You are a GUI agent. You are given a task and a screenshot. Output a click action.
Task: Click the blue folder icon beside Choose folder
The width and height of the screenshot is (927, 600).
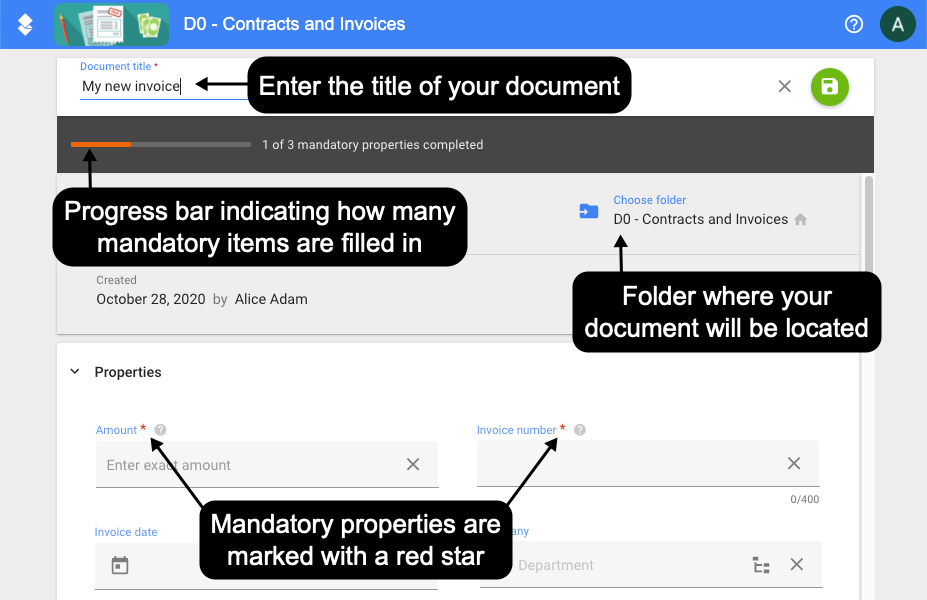(x=589, y=212)
